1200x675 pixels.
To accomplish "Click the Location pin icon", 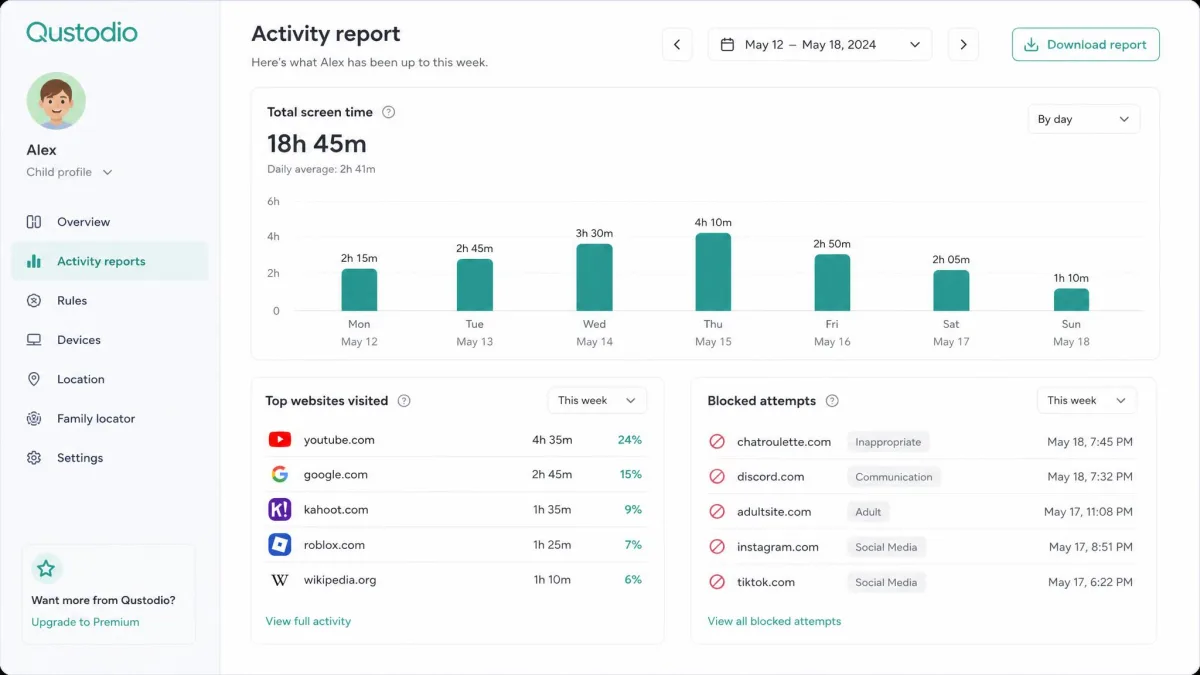I will tap(34, 379).
